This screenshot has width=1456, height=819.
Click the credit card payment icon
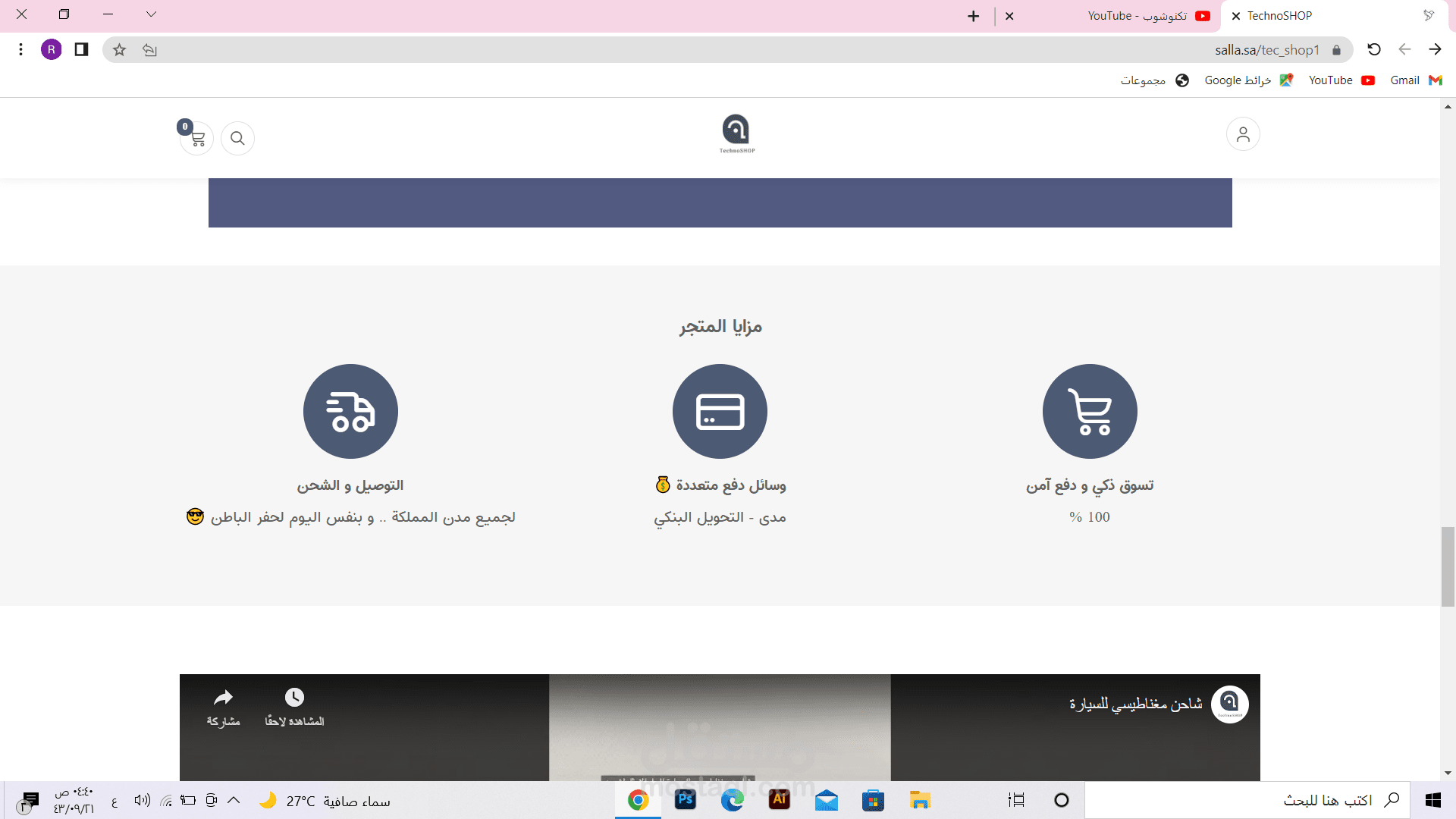click(x=720, y=412)
